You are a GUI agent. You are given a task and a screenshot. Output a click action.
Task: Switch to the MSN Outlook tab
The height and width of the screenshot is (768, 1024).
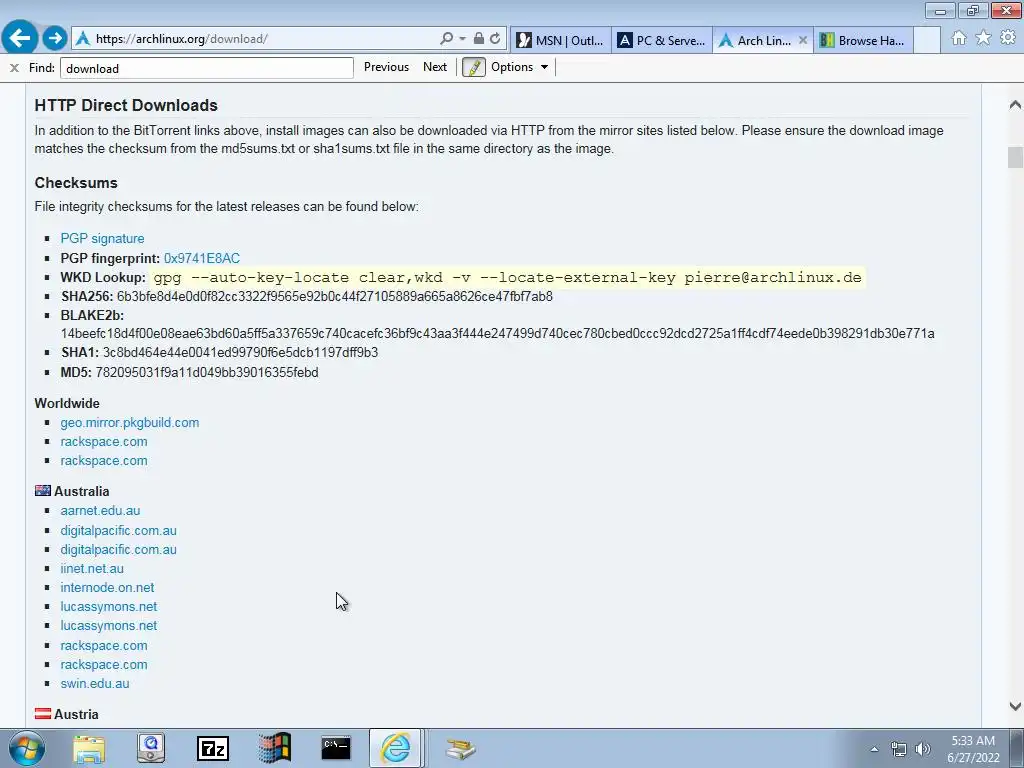point(561,40)
